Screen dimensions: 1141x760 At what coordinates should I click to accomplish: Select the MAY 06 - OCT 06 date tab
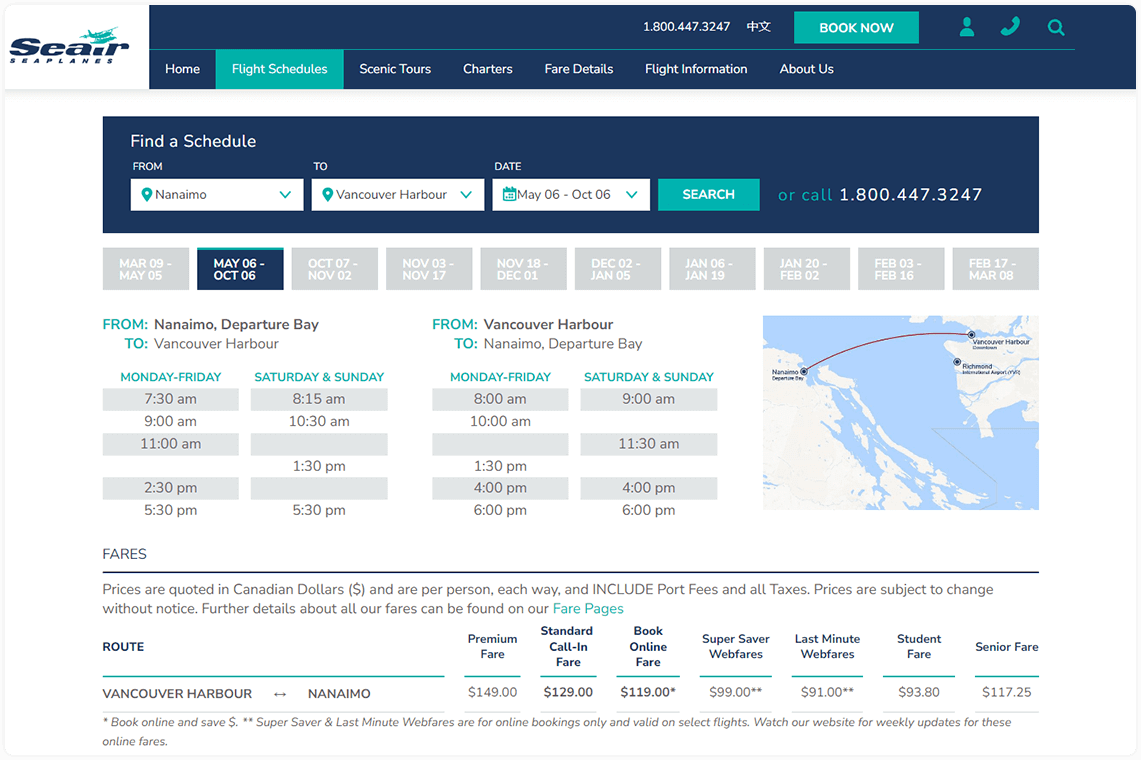(x=240, y=269)
